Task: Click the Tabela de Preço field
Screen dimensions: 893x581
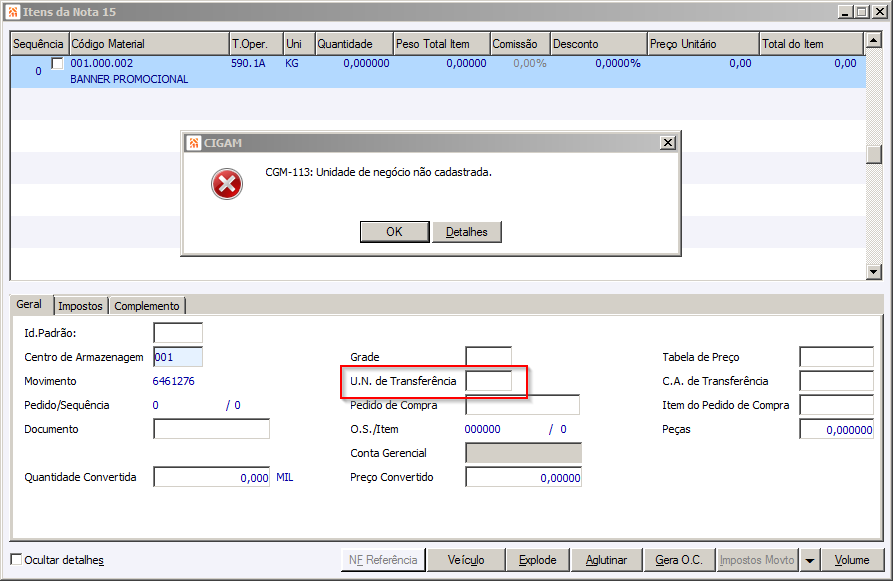Action: 837,357
